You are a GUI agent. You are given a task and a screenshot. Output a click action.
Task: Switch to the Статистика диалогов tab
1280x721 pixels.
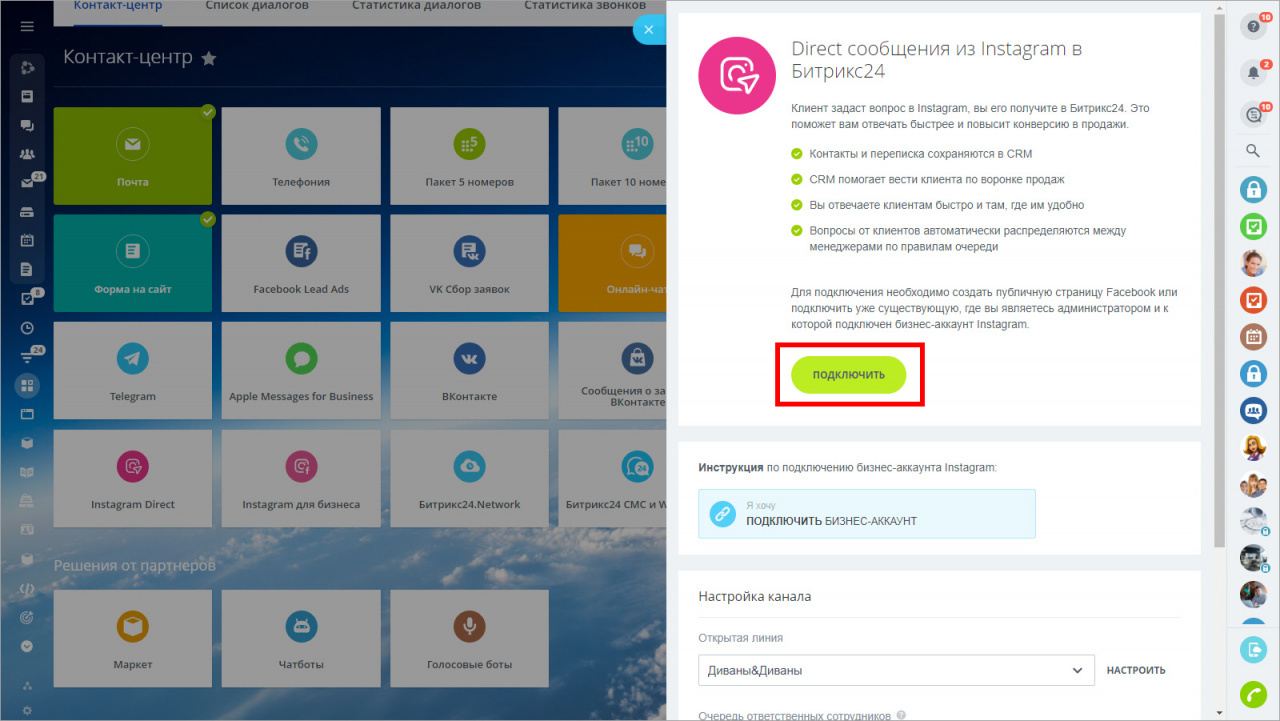coord(416,6)
